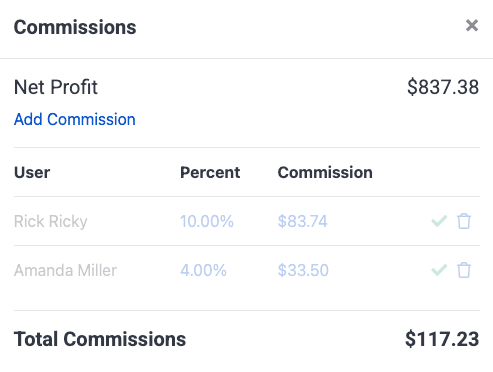Click the User column header
Image resolution: width=493 pixels, height=372 pixels.
click(x=32, y=173)
